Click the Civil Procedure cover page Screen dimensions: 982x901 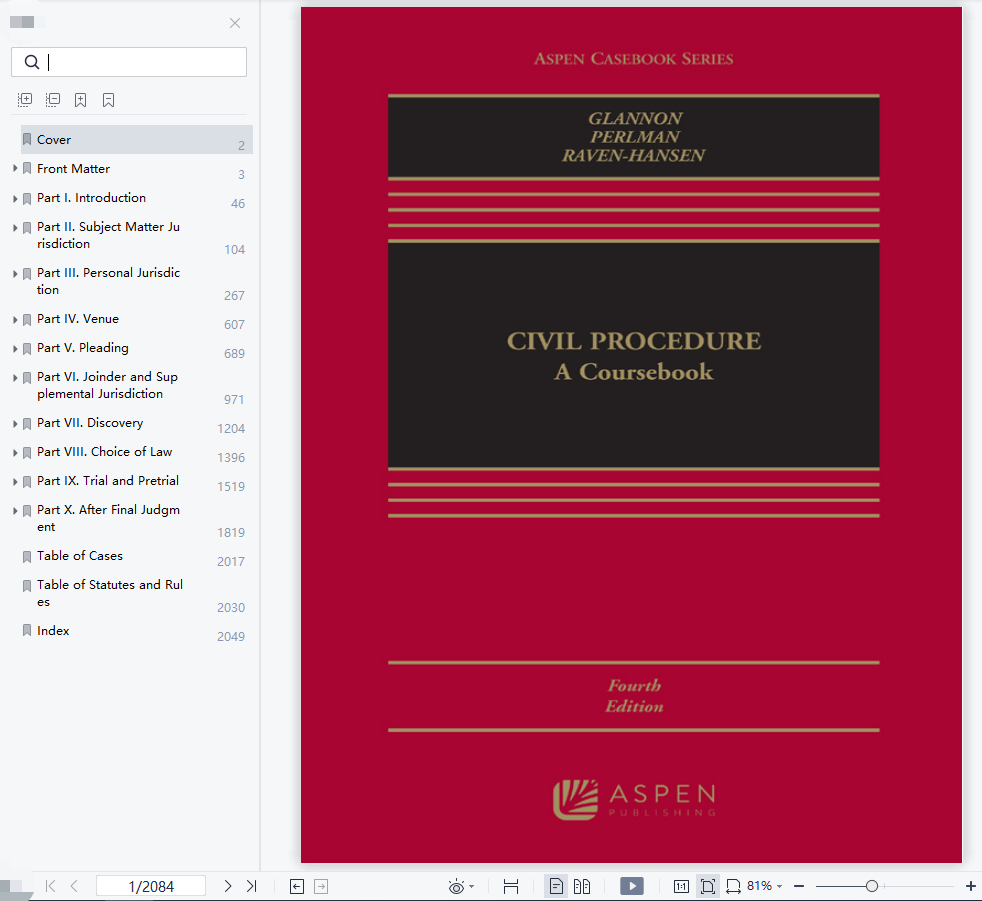coord(631,435)
